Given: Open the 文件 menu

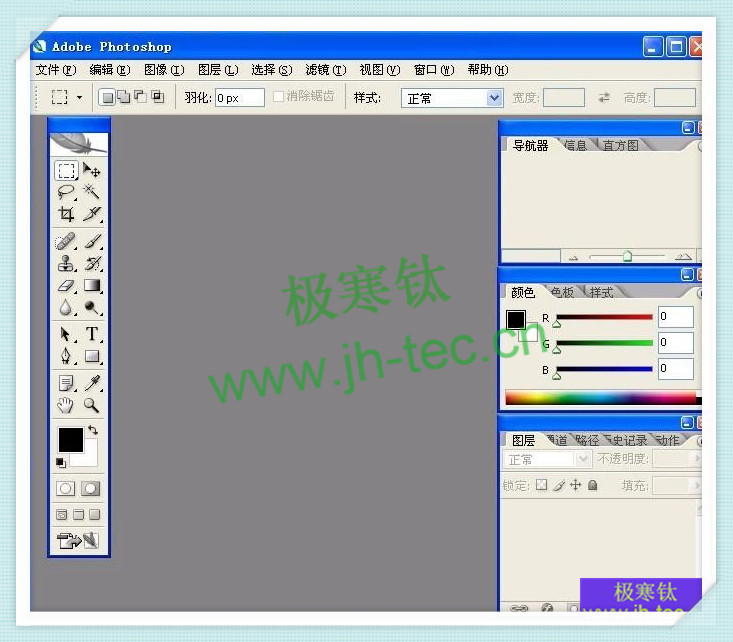Looking at the screenshot, I should [56, 70].
